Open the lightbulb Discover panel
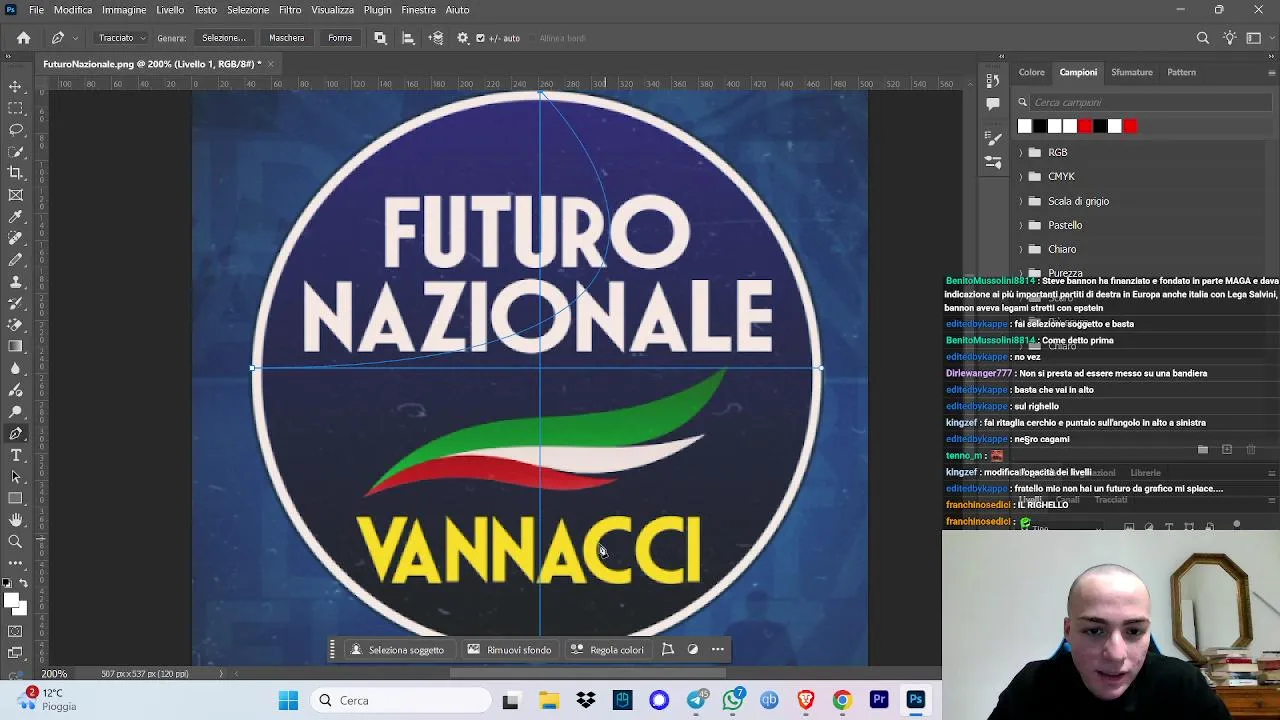Screen dimensions: 1280x720 [x=1230, y=38]
